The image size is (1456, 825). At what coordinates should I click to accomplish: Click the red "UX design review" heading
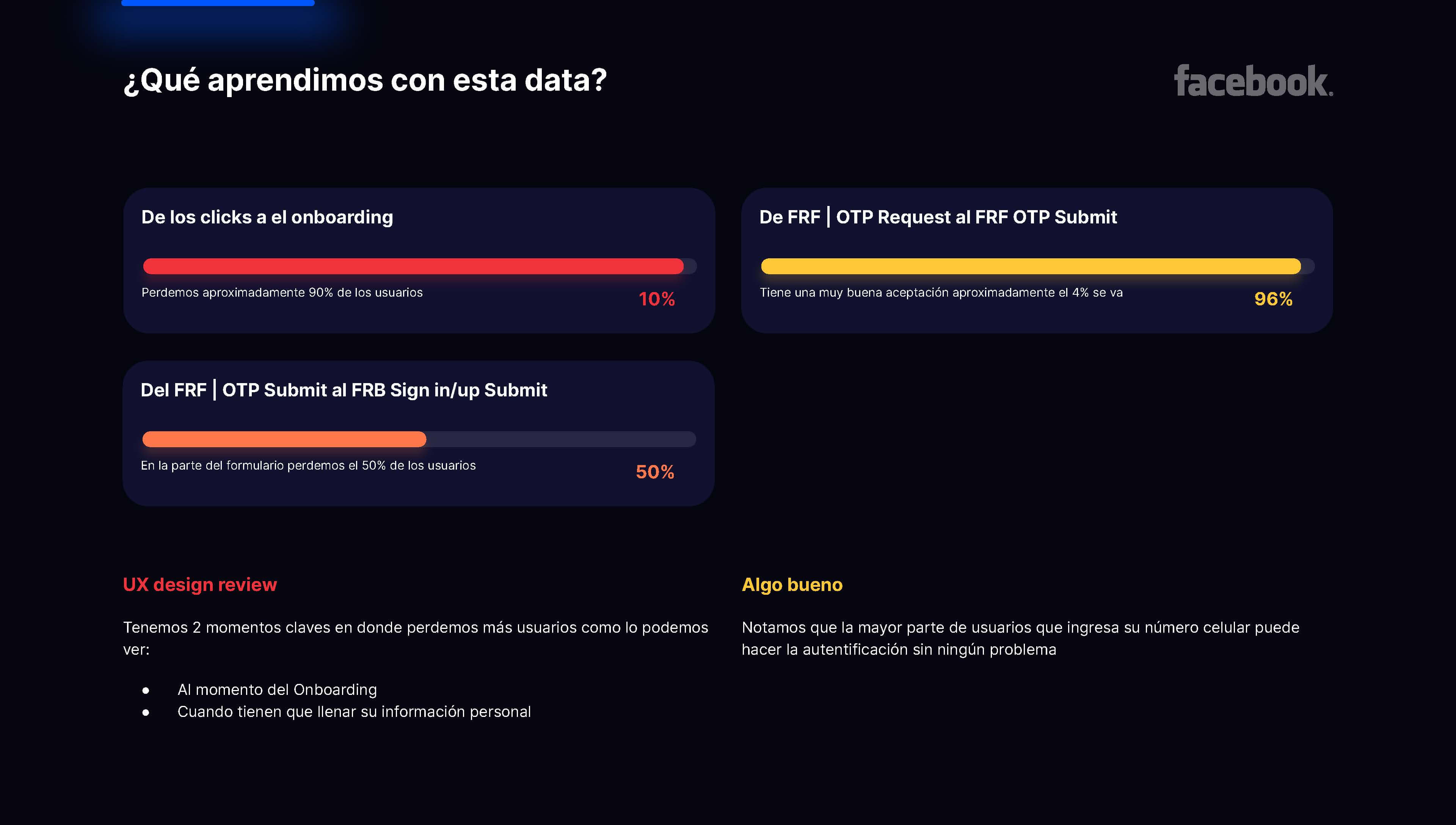coord(200,584)
